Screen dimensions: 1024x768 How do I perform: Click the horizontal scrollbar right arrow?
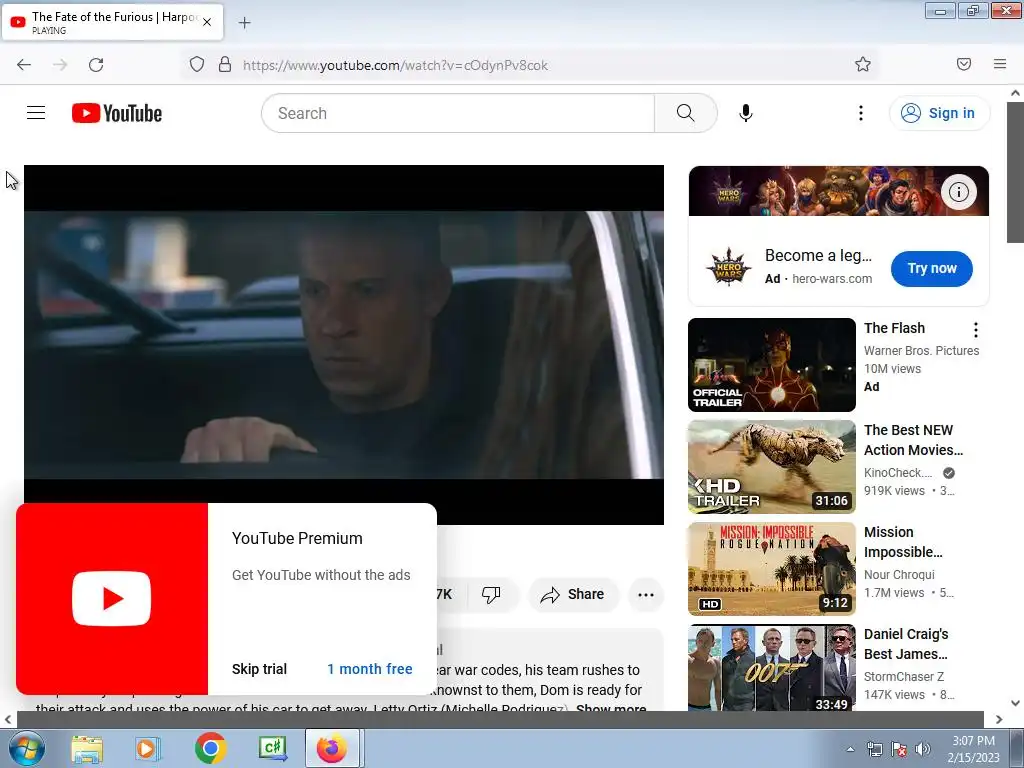point(999,719)
